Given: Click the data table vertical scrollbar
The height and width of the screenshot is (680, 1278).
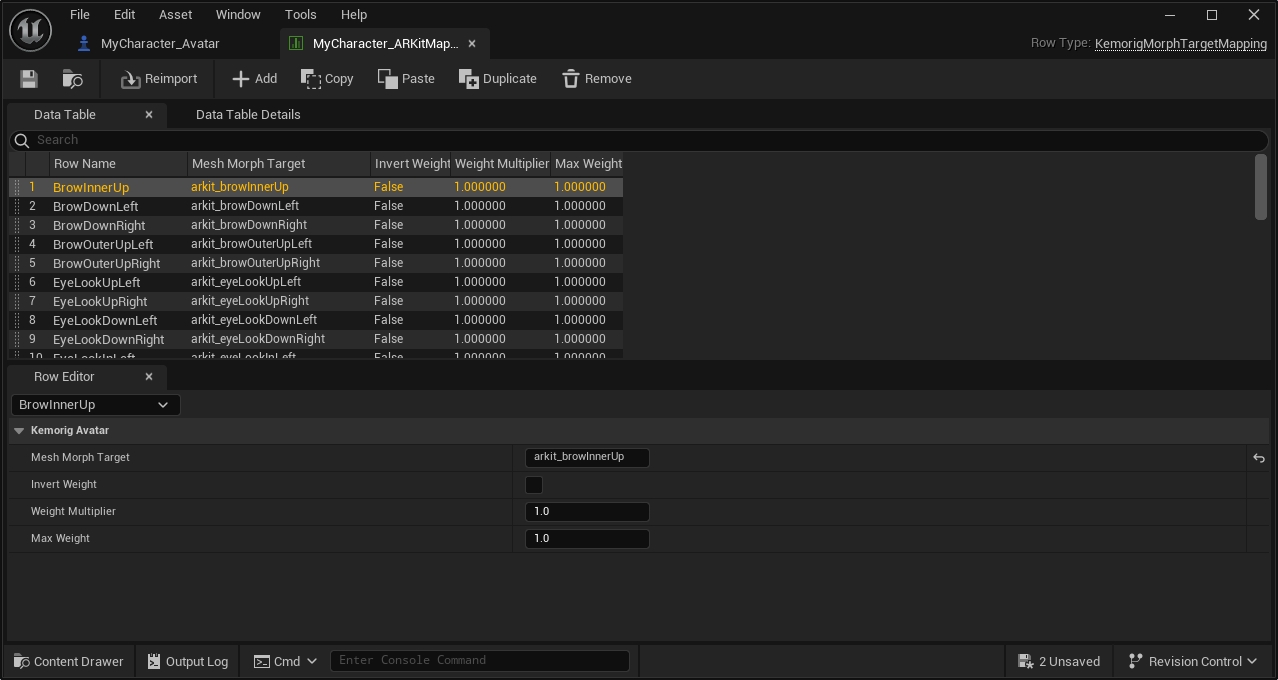Looking at the screenshot, I should click(x=1260, y=187).
